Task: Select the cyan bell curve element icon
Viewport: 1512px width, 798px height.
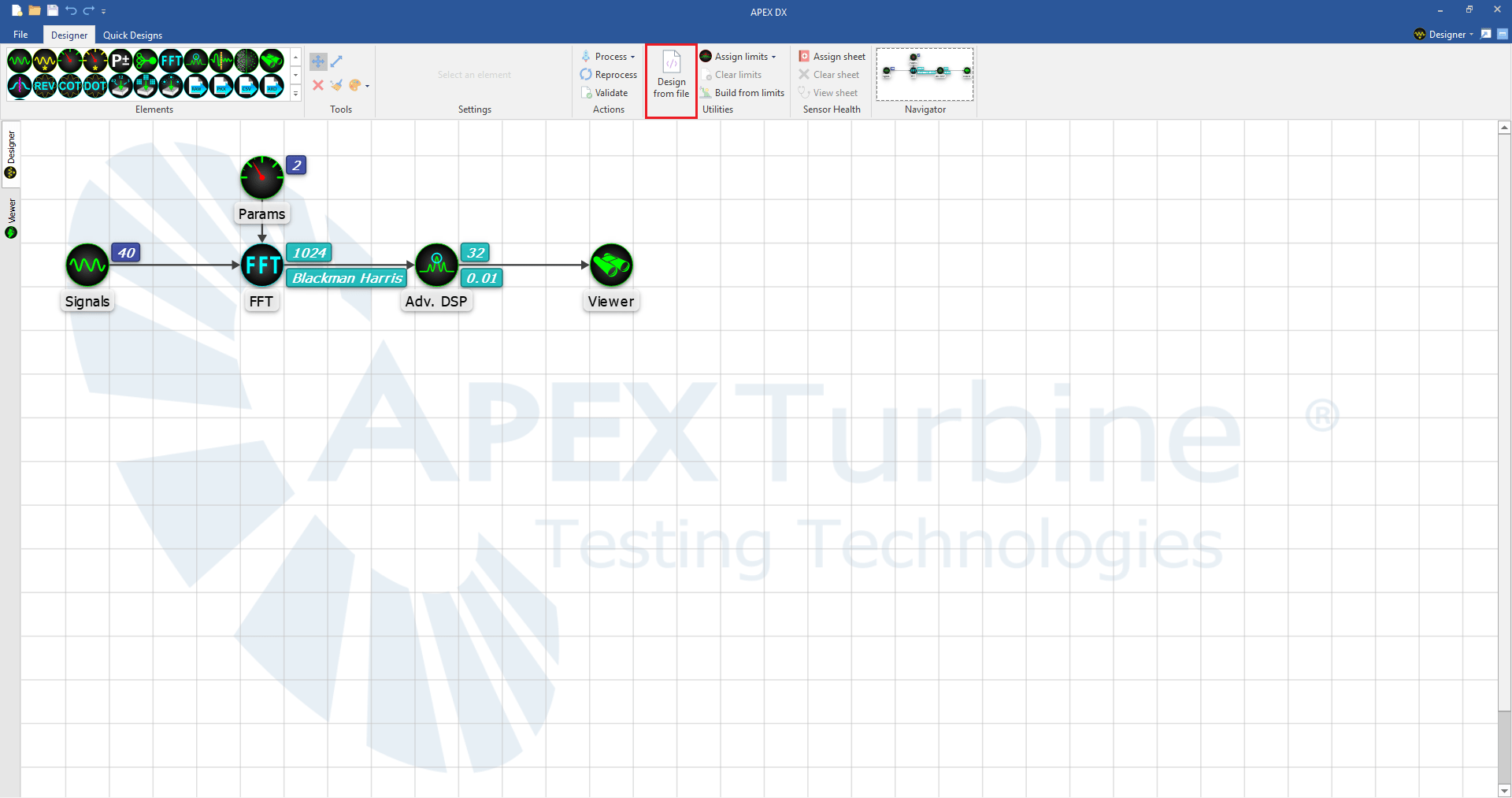Action: tap(20, 86)
